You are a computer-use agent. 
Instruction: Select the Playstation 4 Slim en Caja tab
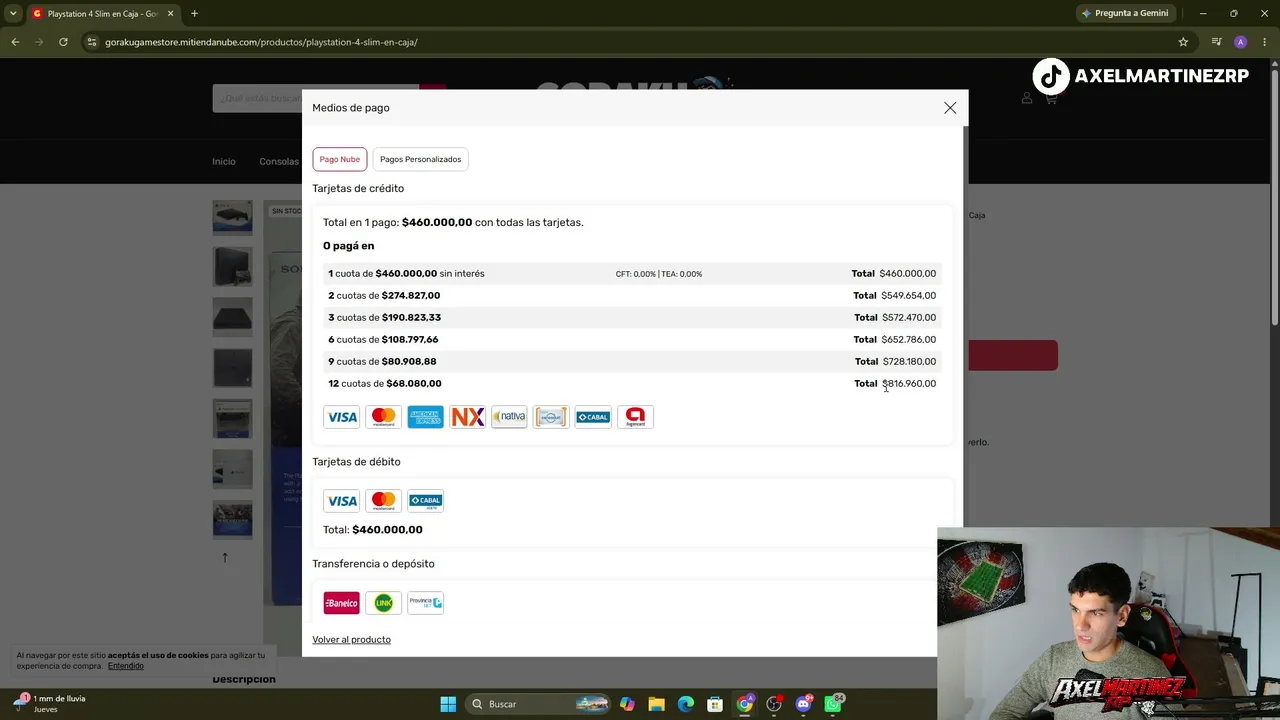tap(102, 14)
